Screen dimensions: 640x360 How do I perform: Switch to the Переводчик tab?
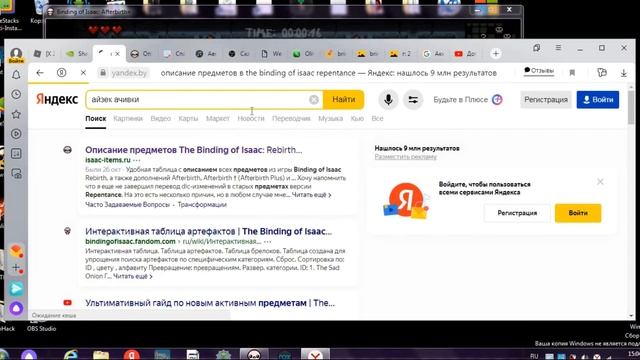pos(291,119)
